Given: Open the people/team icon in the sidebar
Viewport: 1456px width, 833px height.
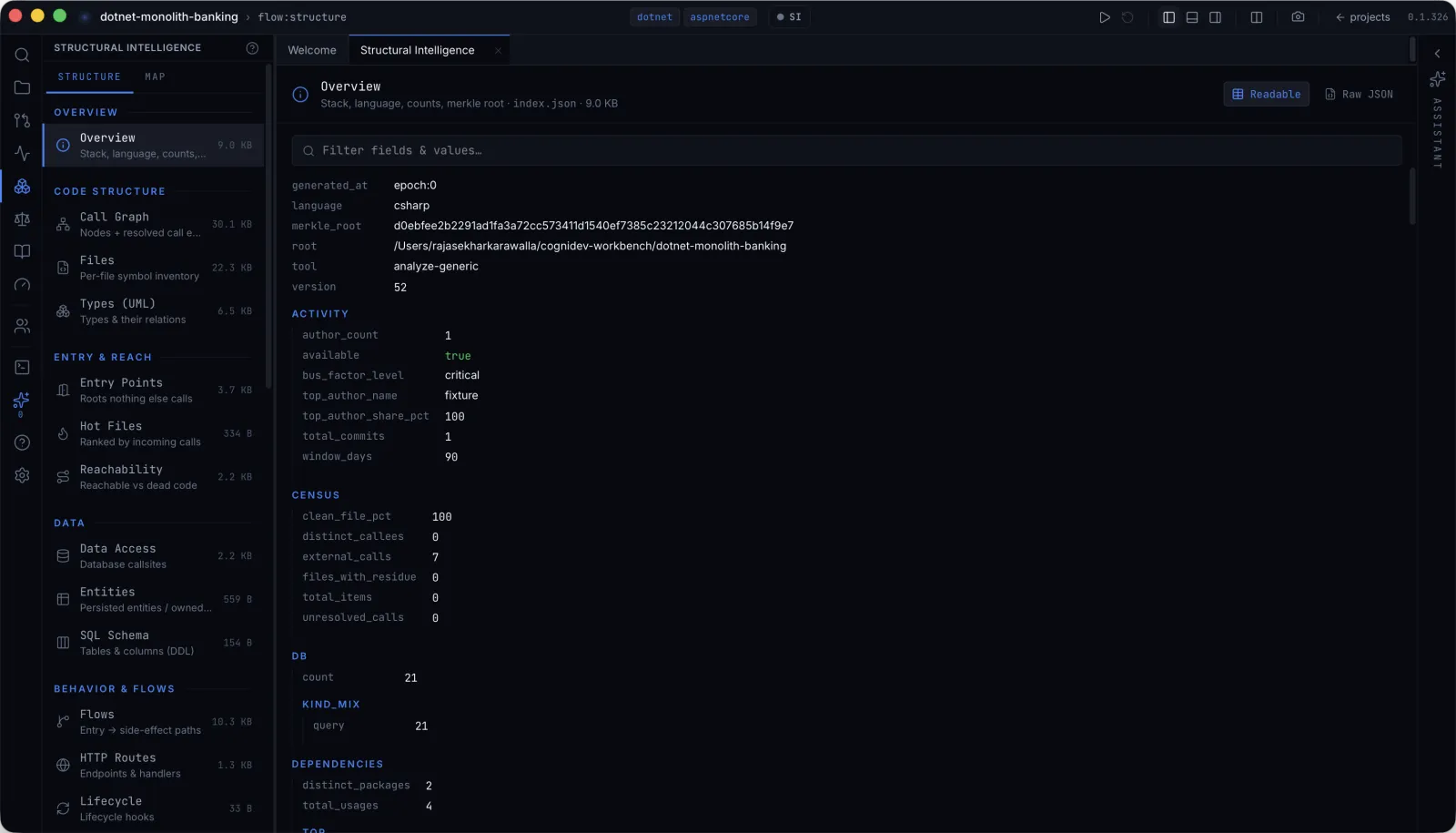Looking at the screenshot, I should coord(22,326).
